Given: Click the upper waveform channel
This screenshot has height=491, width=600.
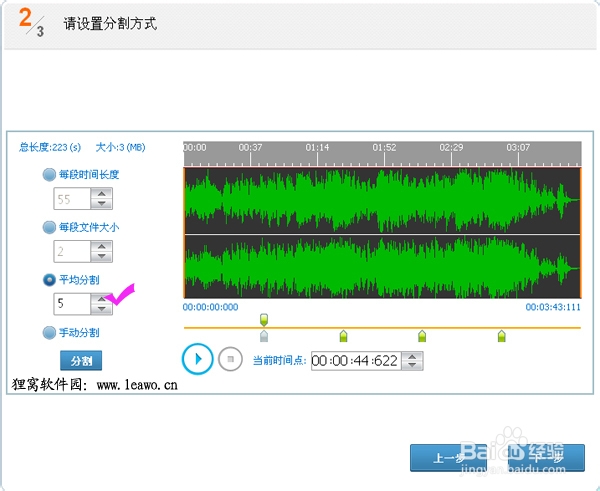Looking at the screenshot, I should click(382, 200).
